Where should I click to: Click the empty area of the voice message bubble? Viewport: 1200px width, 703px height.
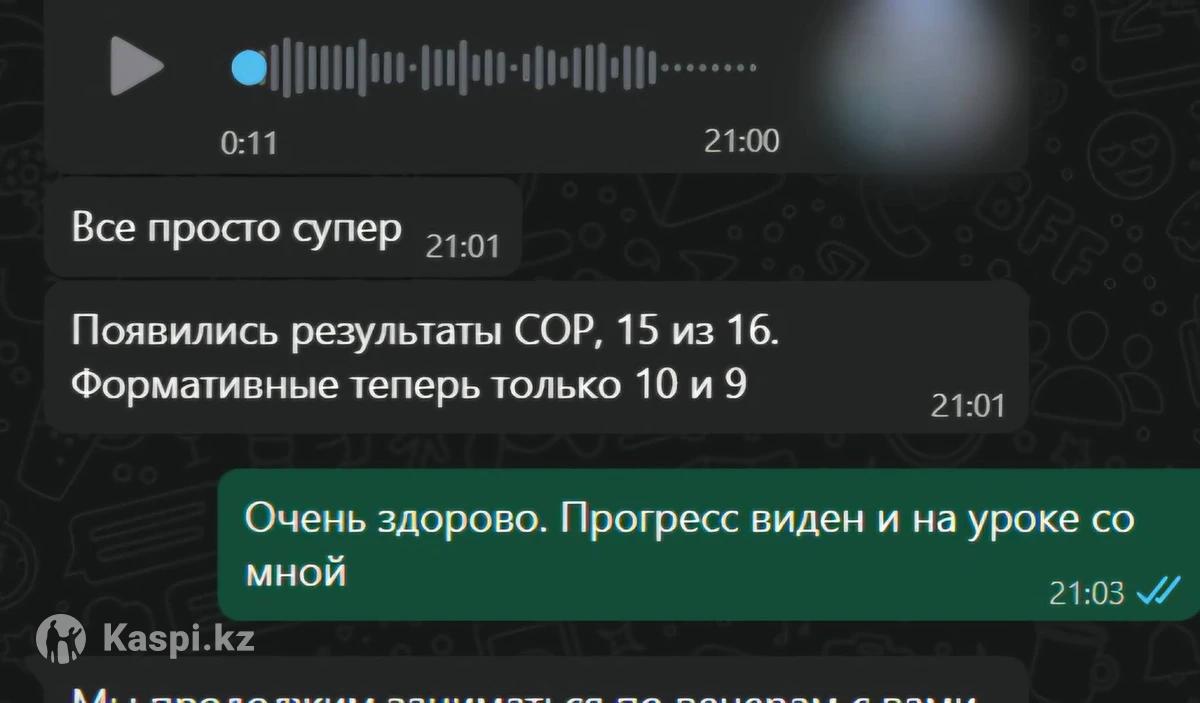click(500, 130)
